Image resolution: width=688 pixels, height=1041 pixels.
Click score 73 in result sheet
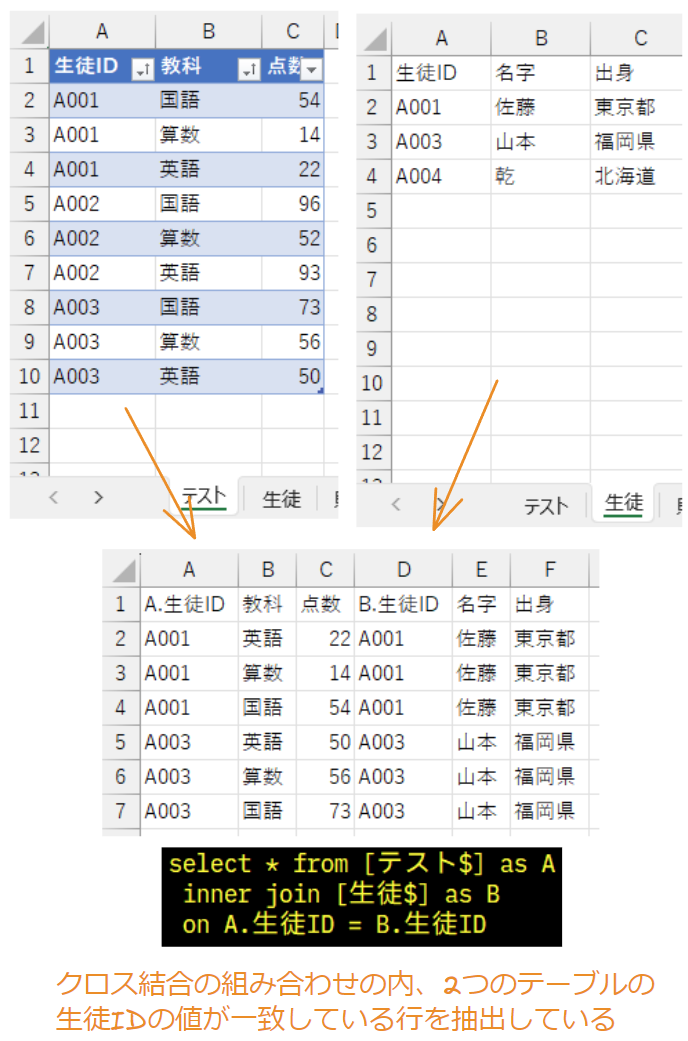coord(325,811)
